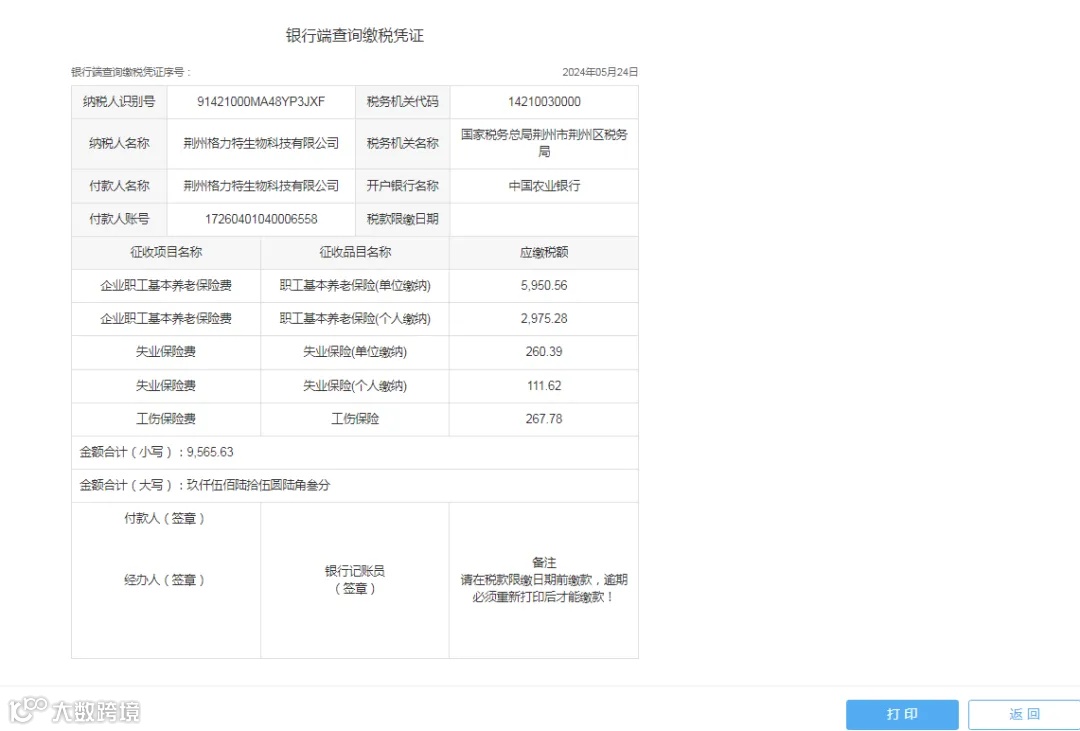Click the 征收项目名称 column header
1080x731 pixels.
click(x=166, y=252)
